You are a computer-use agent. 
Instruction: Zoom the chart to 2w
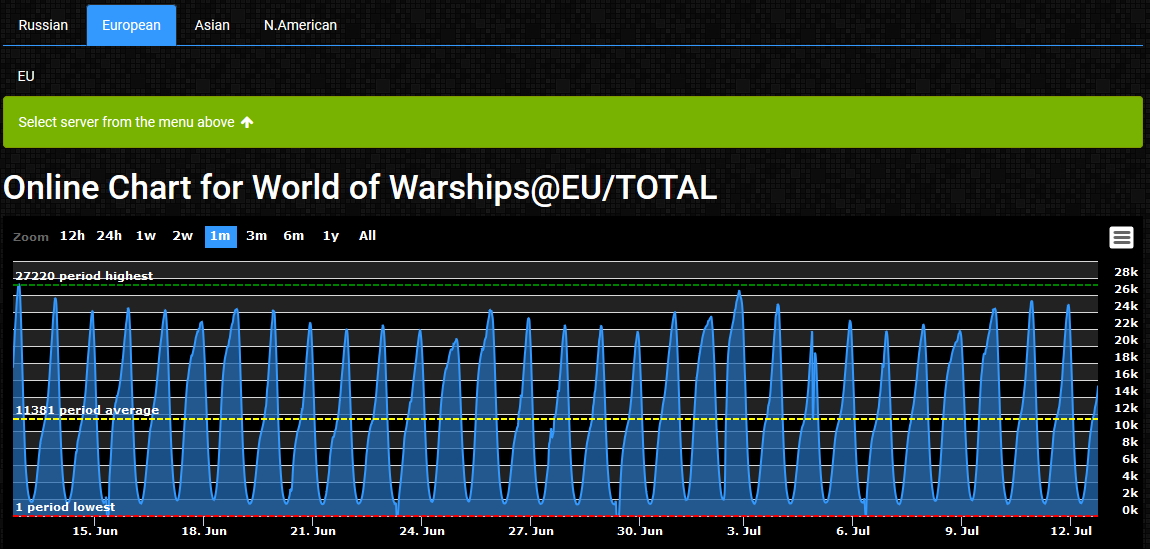[183, 236]
